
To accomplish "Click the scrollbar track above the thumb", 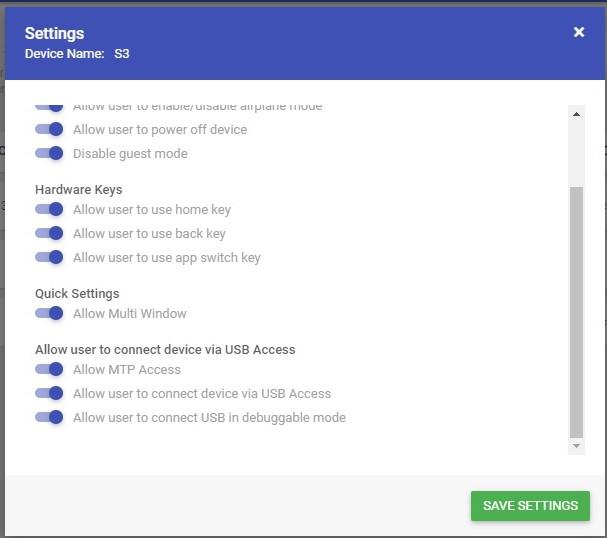I will pyautogui.click(x=576, y=154).
